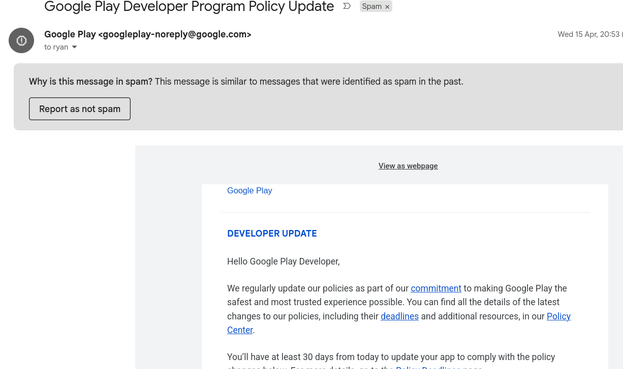This screenshot has height=369, width=623.
Task: Click the 'Why is this message in spam?' text
Action: click(x=91, y=81)
